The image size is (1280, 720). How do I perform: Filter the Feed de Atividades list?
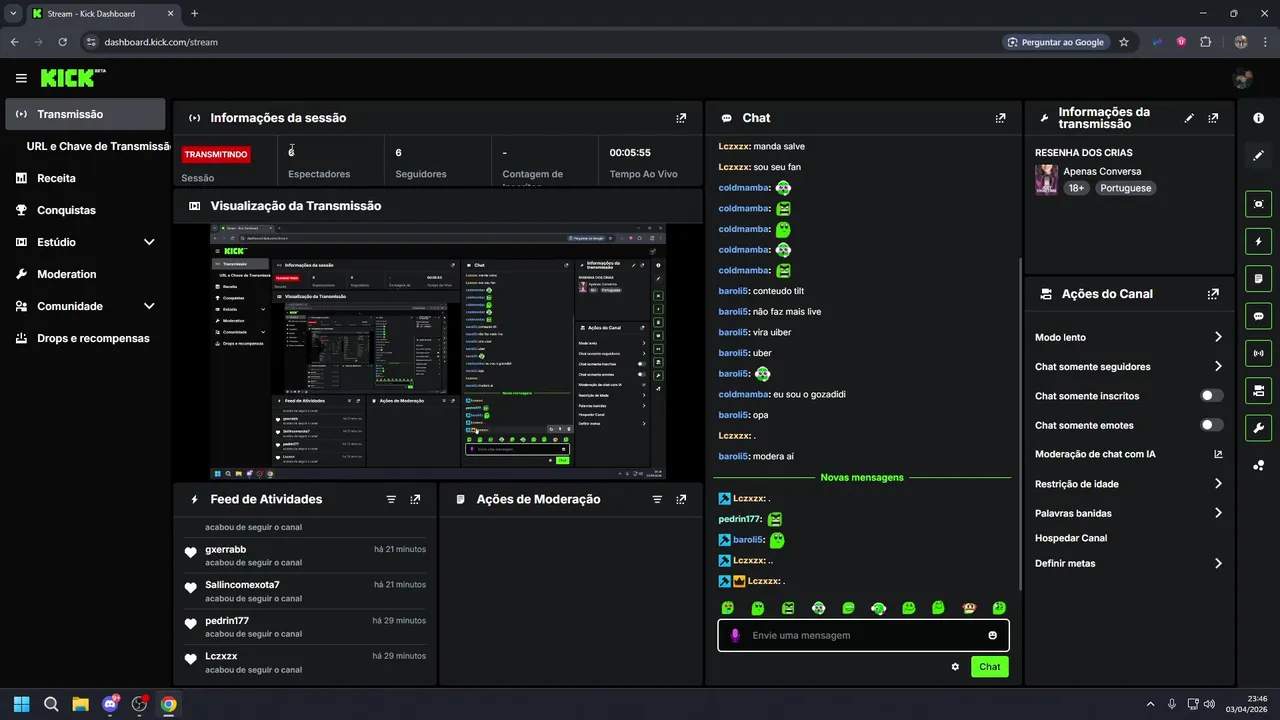(x=391, y=499)
